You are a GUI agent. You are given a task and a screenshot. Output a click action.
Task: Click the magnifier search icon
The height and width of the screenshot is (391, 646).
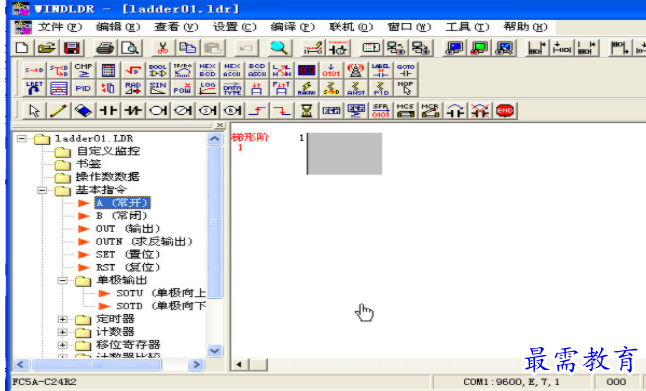[279, 48]
